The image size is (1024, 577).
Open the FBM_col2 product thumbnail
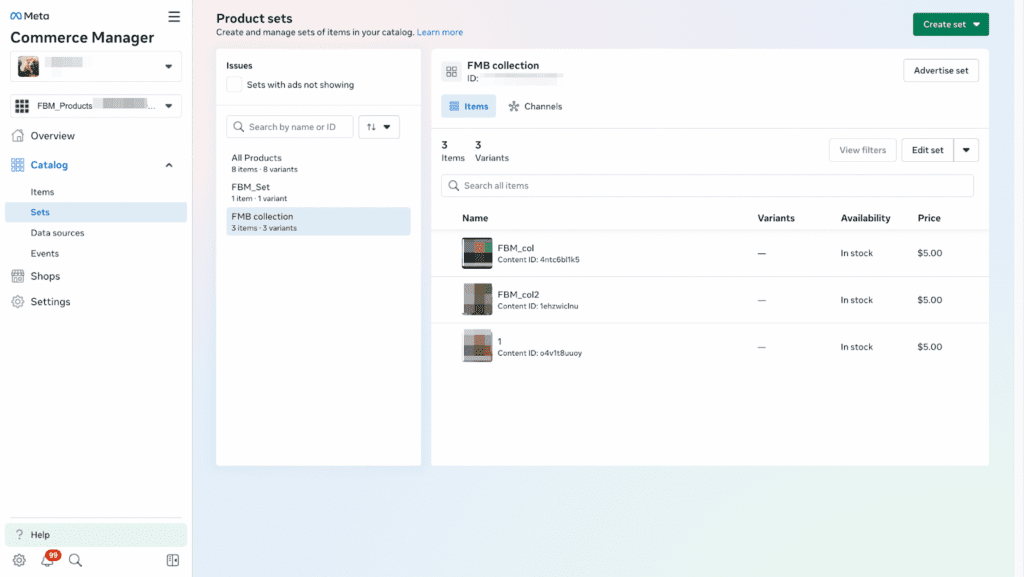coord(477,300)
